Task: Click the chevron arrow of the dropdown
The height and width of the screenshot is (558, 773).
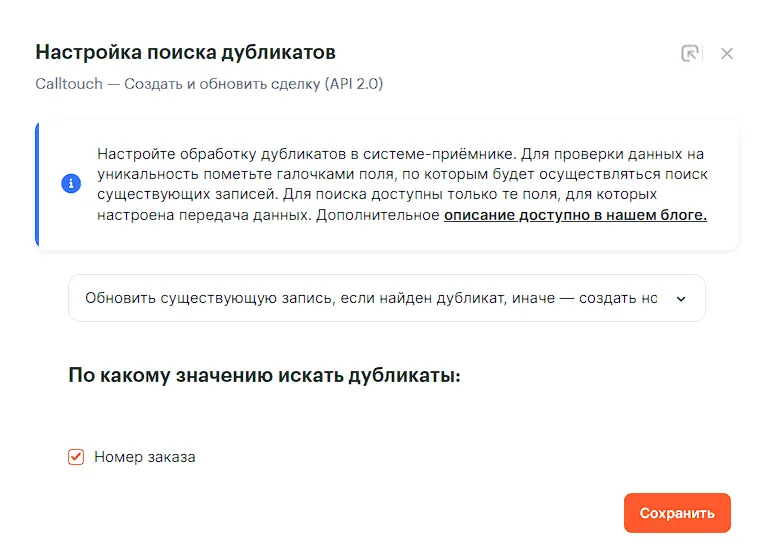Action: point(681,298)
